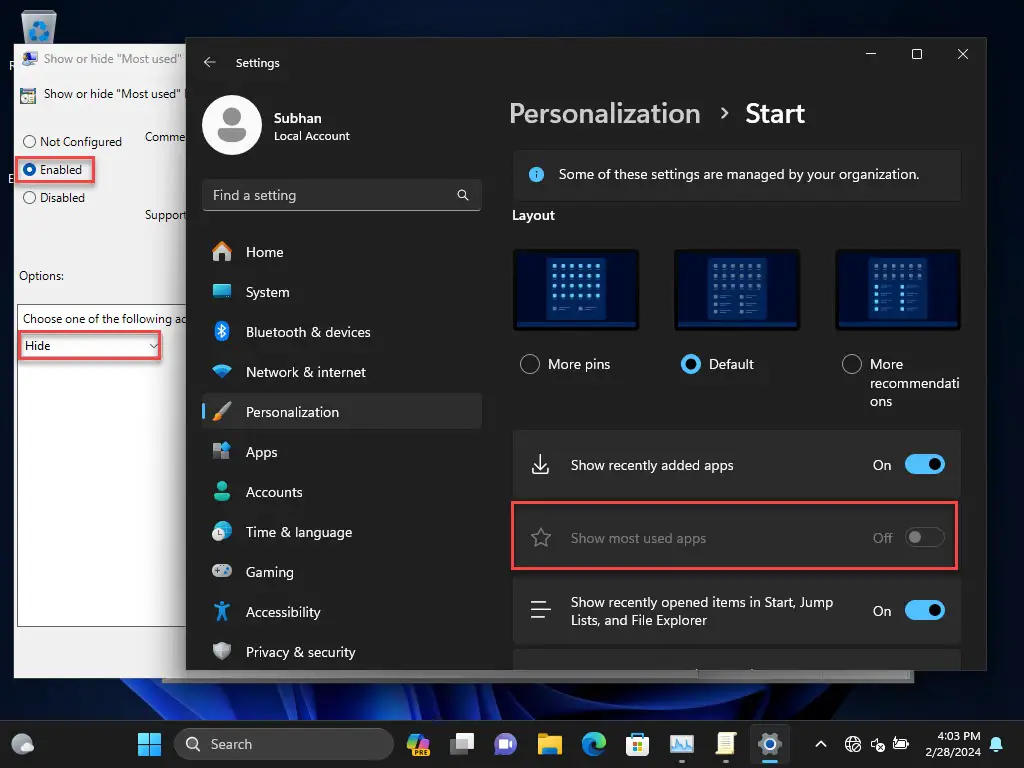Open Notepad icon on taskbar
1024x768 pixels.
(726, 744)
